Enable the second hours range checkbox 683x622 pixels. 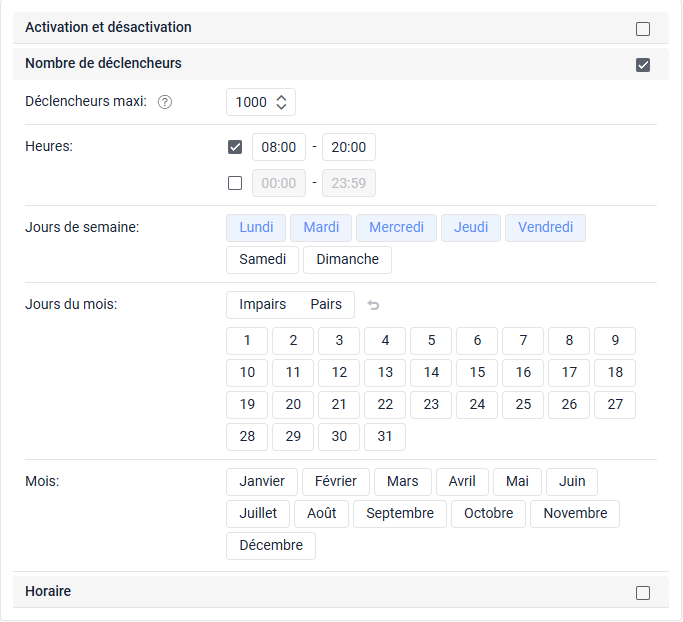tap(235, 183)
